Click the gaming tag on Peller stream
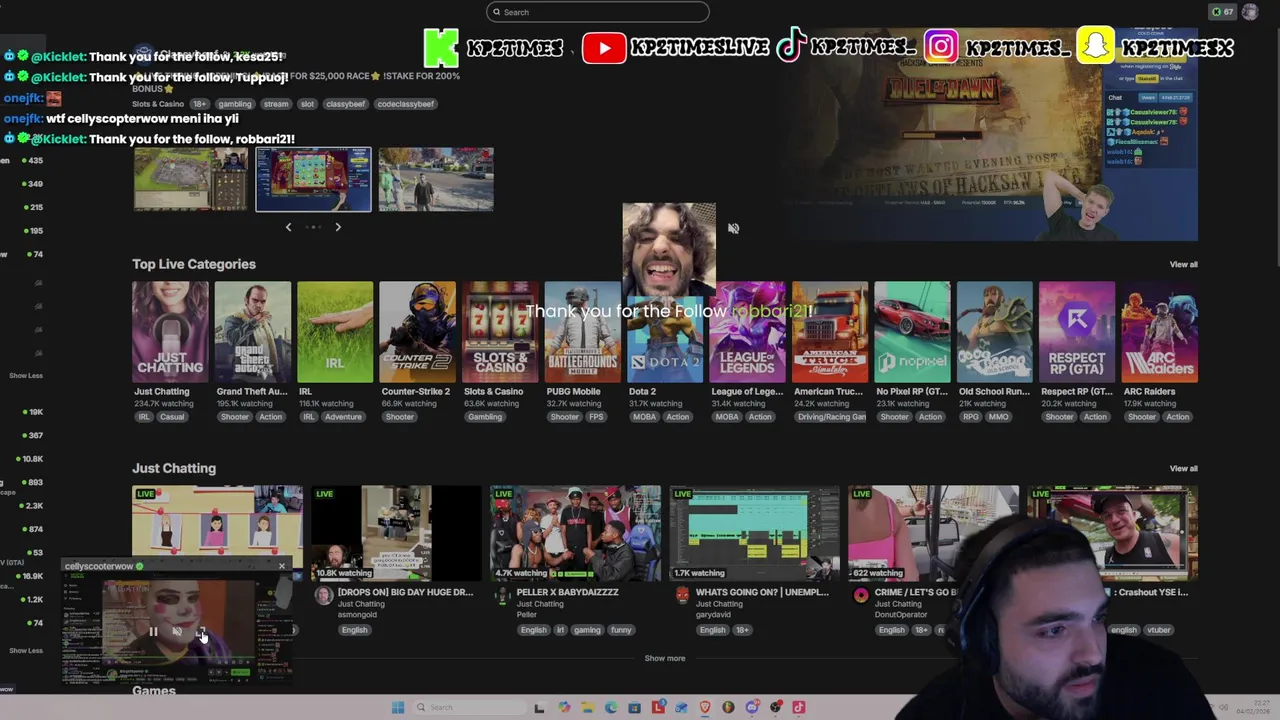Image resolution: width=1280 pixels, height=720 pixels. point(587,630)
